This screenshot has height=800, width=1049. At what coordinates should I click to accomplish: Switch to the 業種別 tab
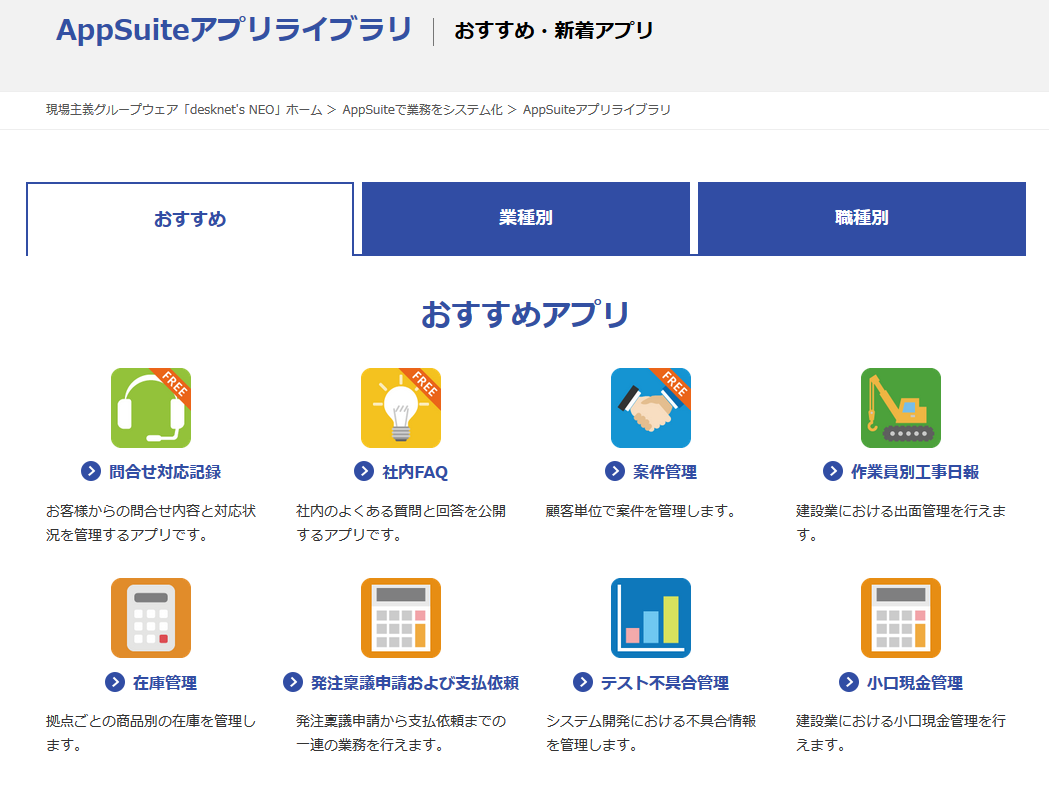(526, 218)
